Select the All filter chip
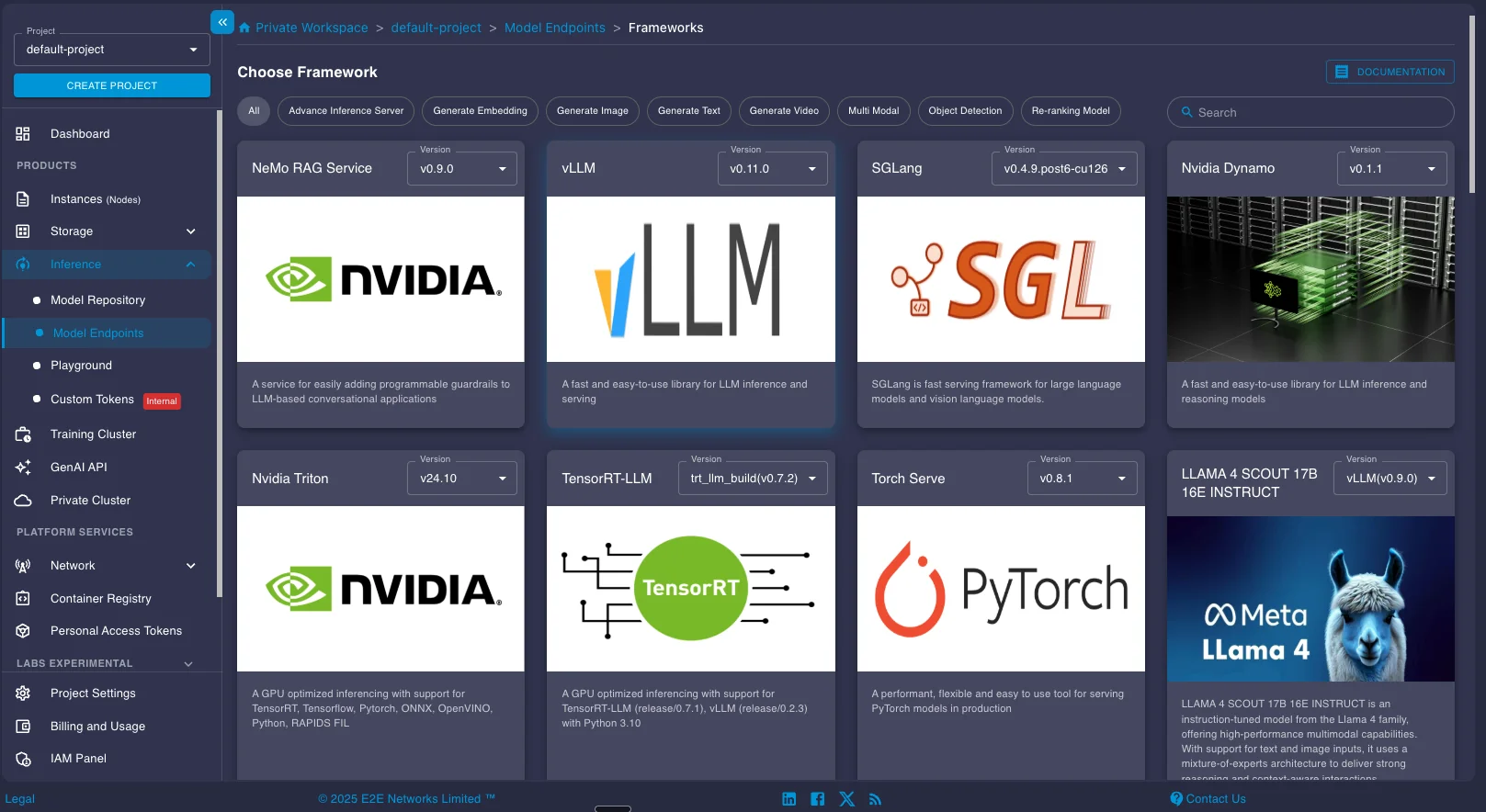The image size is (1486, 812). tap(254, 111)
